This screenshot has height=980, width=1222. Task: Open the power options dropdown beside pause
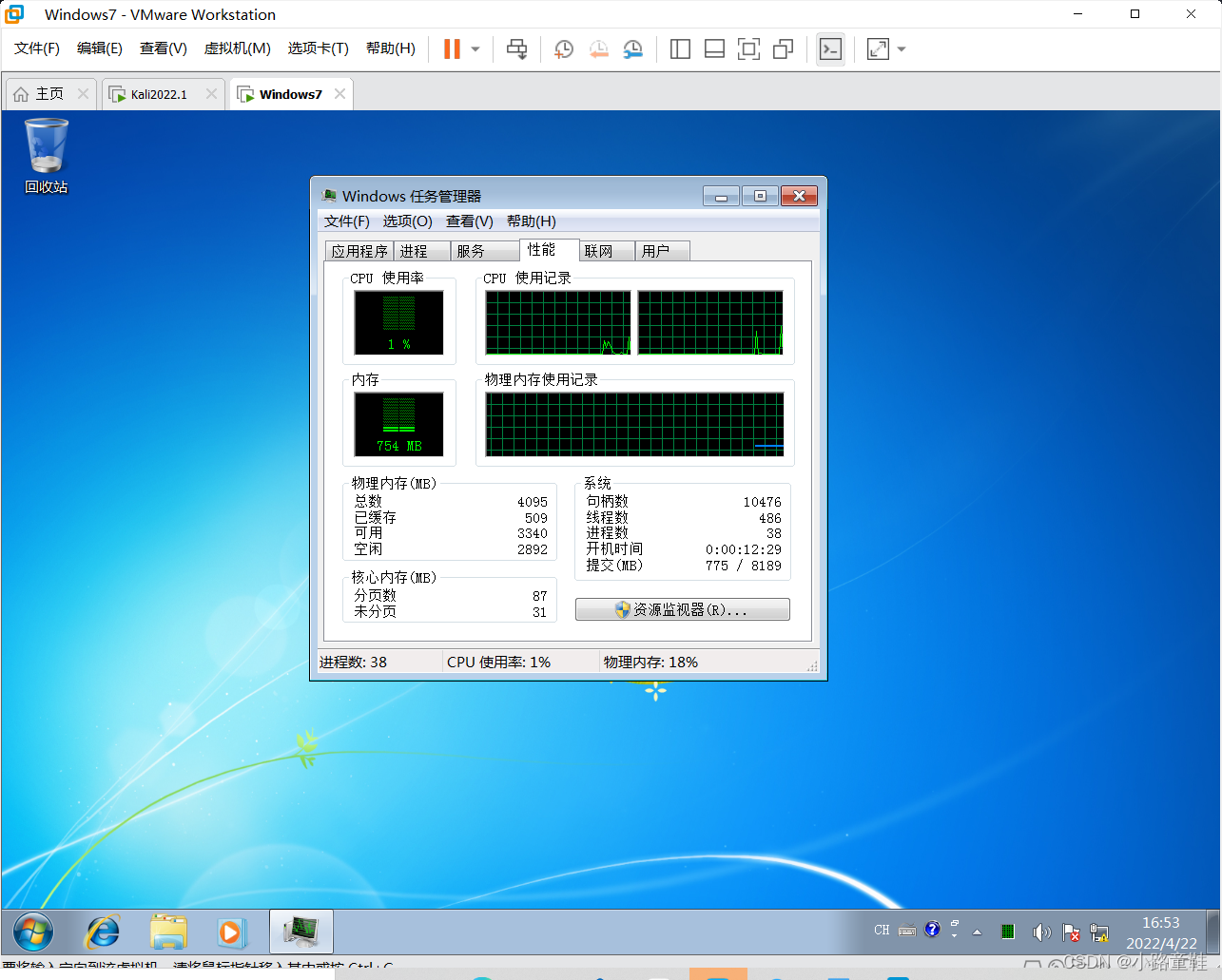475,49
